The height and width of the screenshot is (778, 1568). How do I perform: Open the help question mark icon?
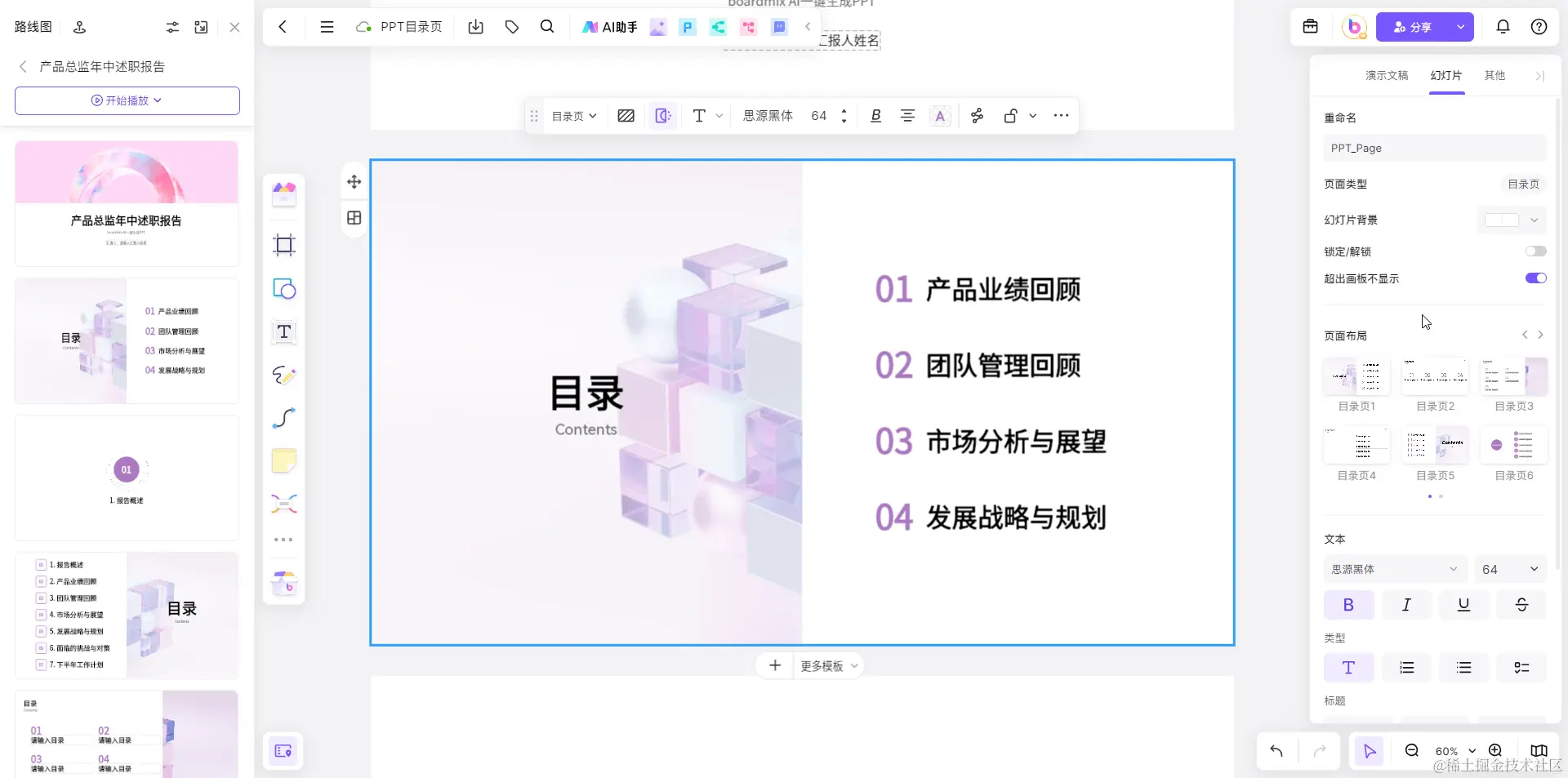pos(1539,27)
